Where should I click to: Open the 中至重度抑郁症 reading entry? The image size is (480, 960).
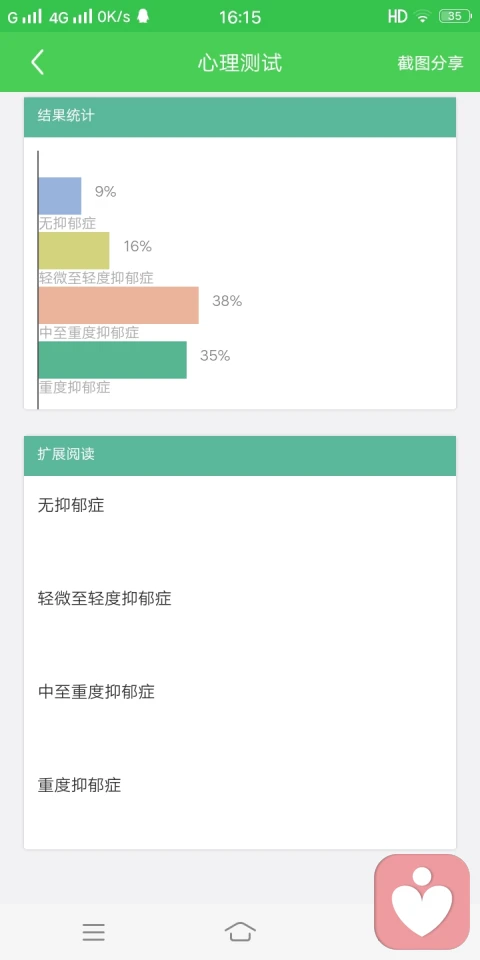[240, 692]
